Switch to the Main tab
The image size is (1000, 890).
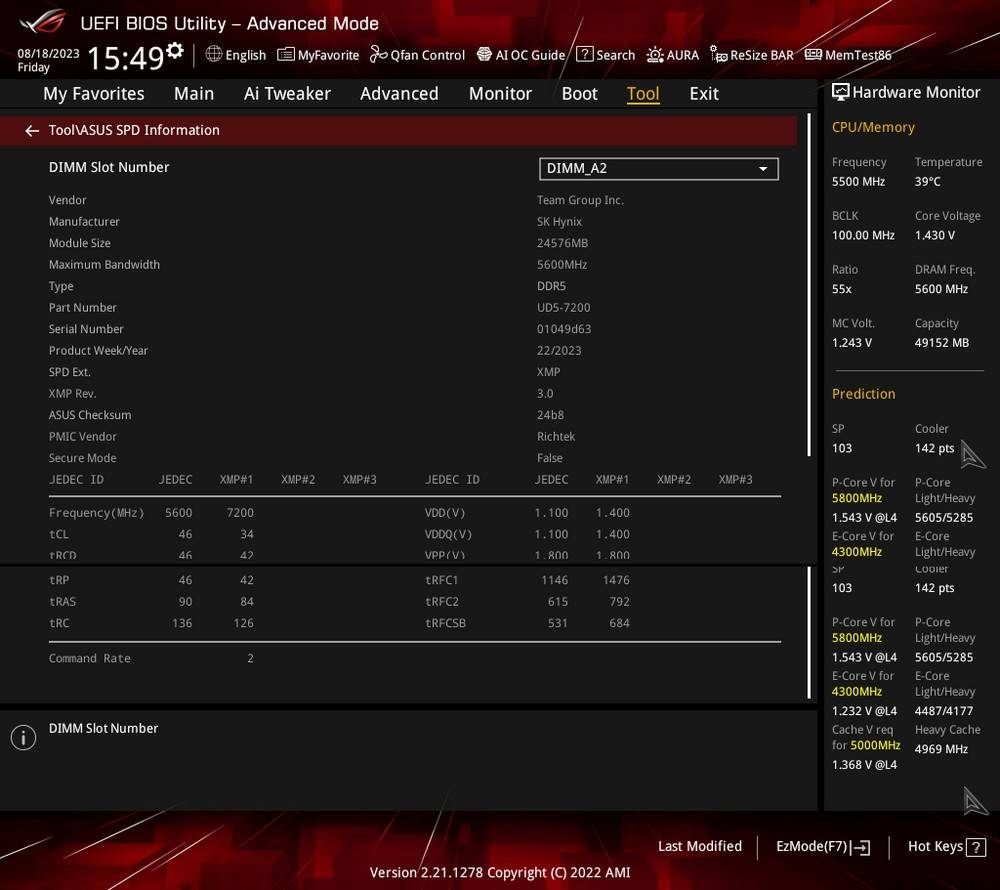click(x=194, y=94)
